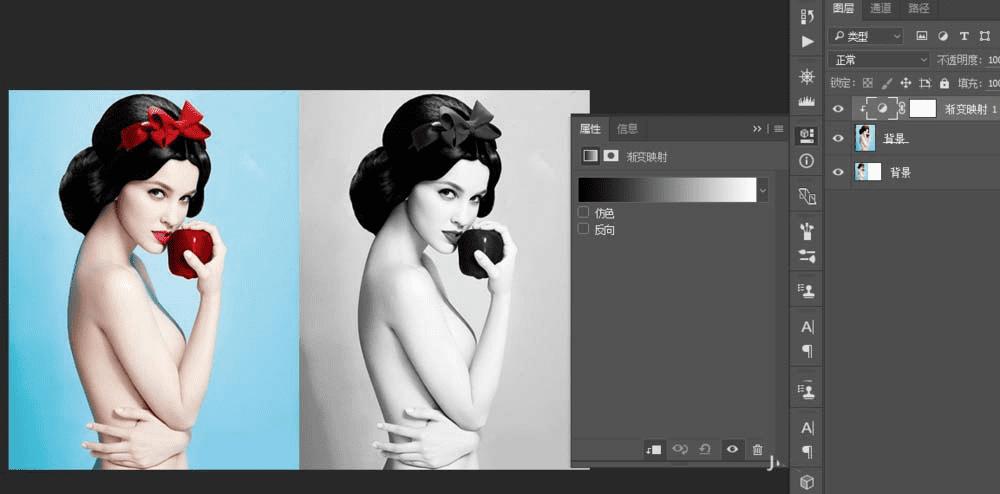The height and width of the screenshot is (494, 1000).
Task: Click the lock all padlock icon
Action: tap(945, 83)
